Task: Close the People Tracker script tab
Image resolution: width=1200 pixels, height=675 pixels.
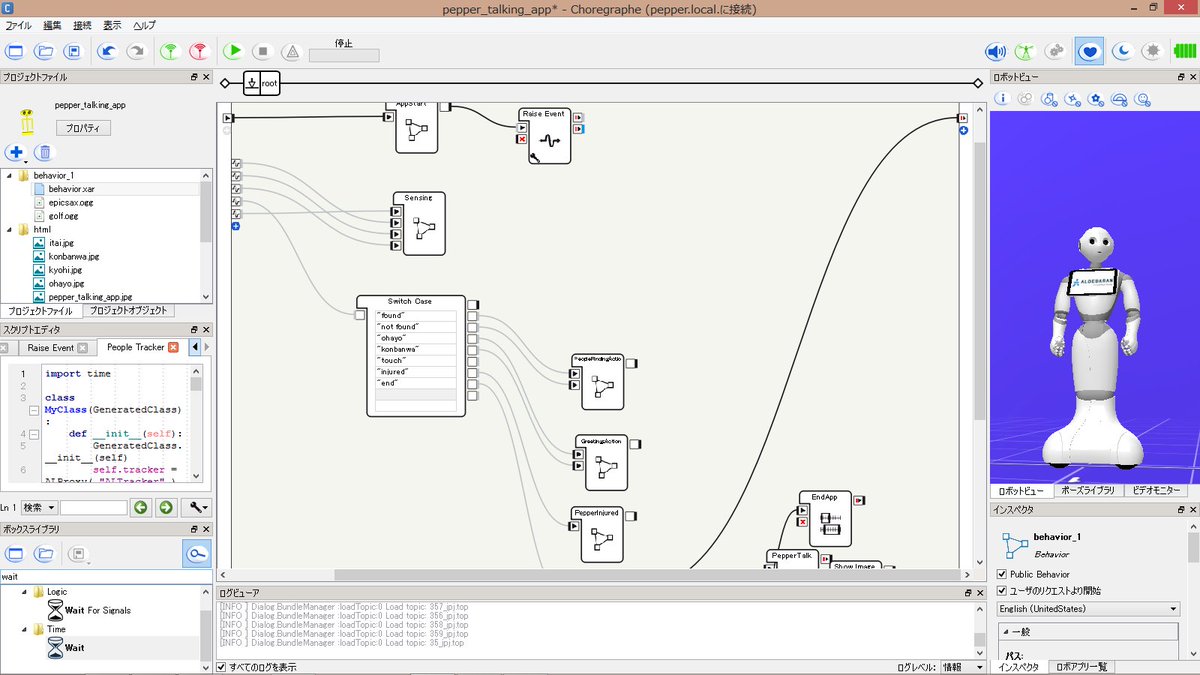Action: coord(174,348)
